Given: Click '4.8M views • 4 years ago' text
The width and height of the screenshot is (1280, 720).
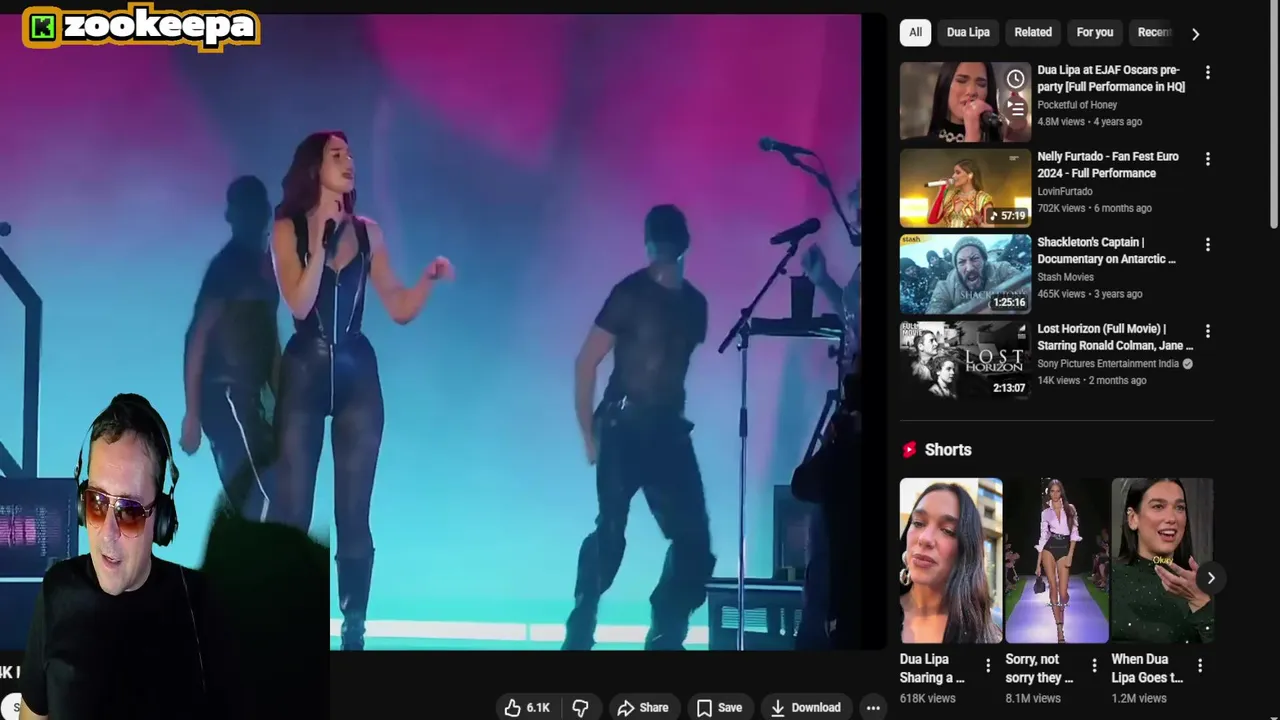Looking at the screenshot, I should [x=1089, y=121].
